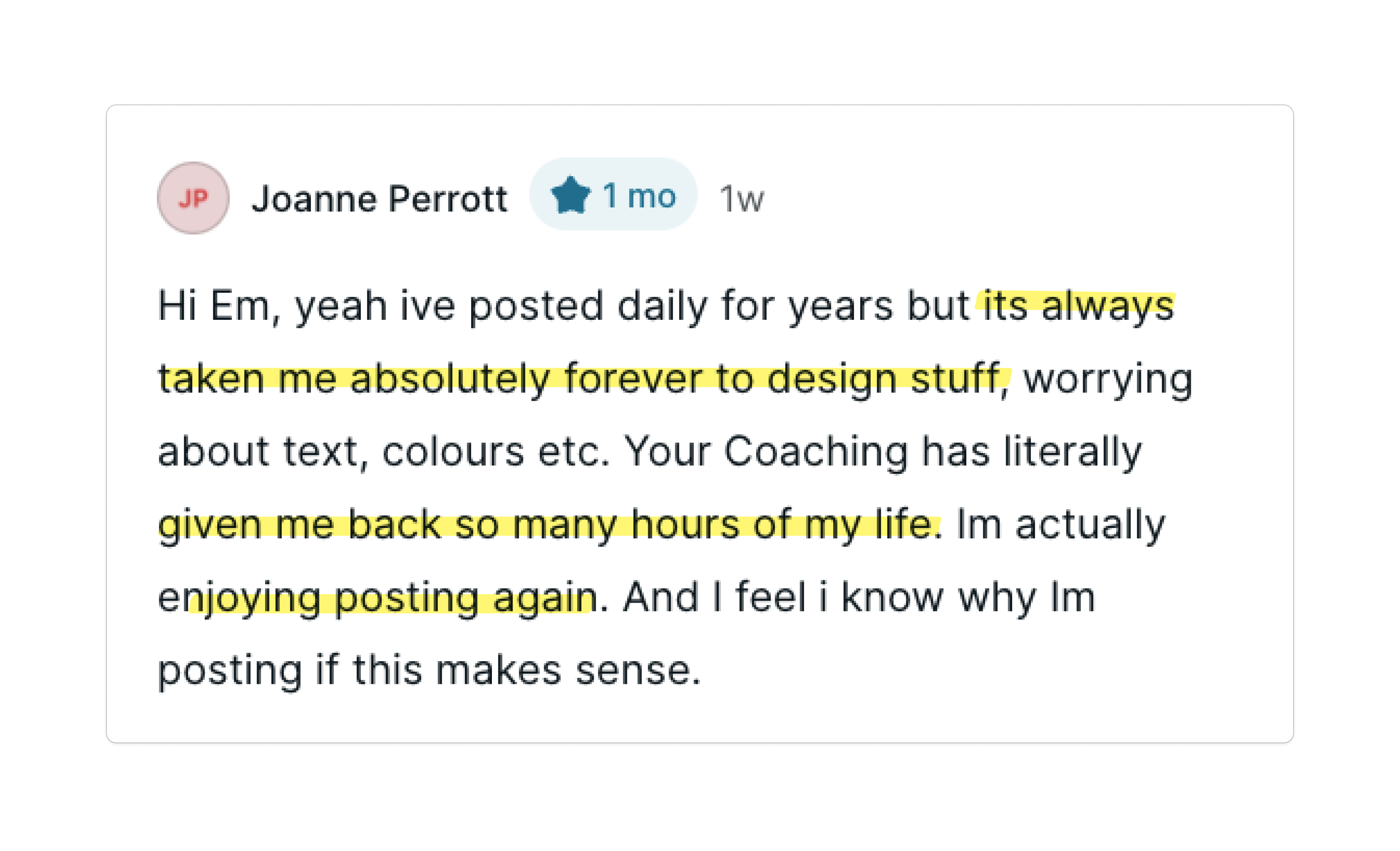Click the word "Coaching" in the comment
This screenshot has height=851, width=1400.
[816, 452]
